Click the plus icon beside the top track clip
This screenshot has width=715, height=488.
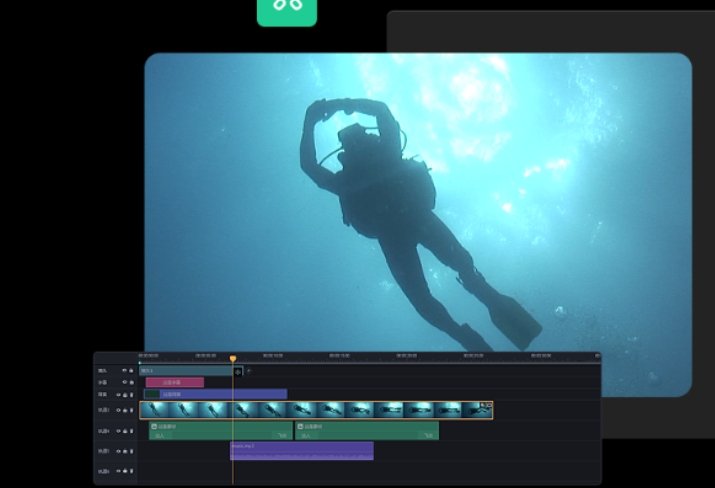tap(249, 371)
